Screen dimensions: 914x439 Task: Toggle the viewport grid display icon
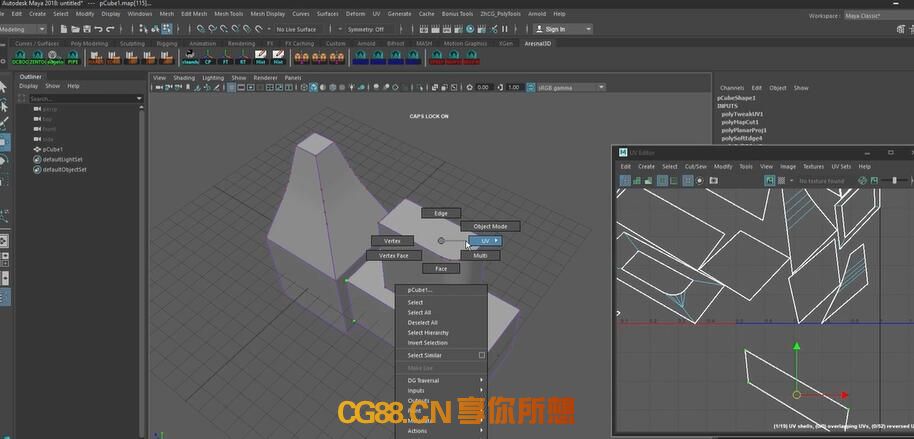(x=231, y=87)
